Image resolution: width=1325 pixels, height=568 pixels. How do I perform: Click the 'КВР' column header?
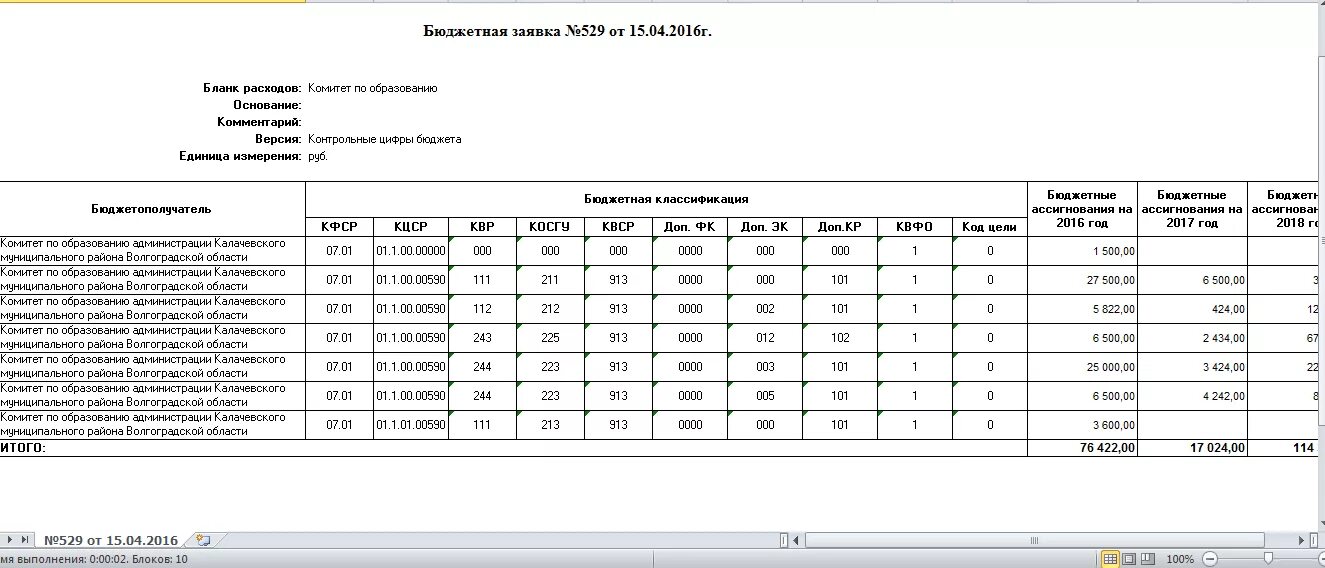point(482,227)
